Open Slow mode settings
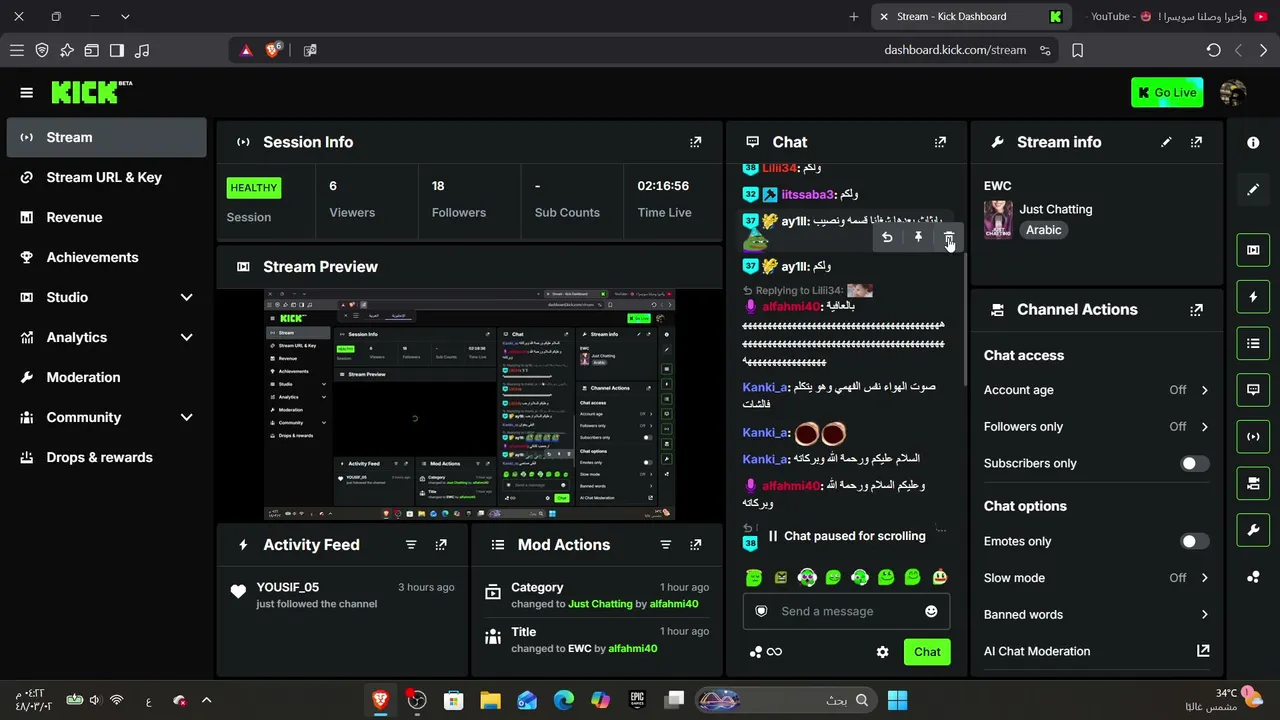Image resolution: width=1280 pixels, height=720 pixels. (1097, 578)
